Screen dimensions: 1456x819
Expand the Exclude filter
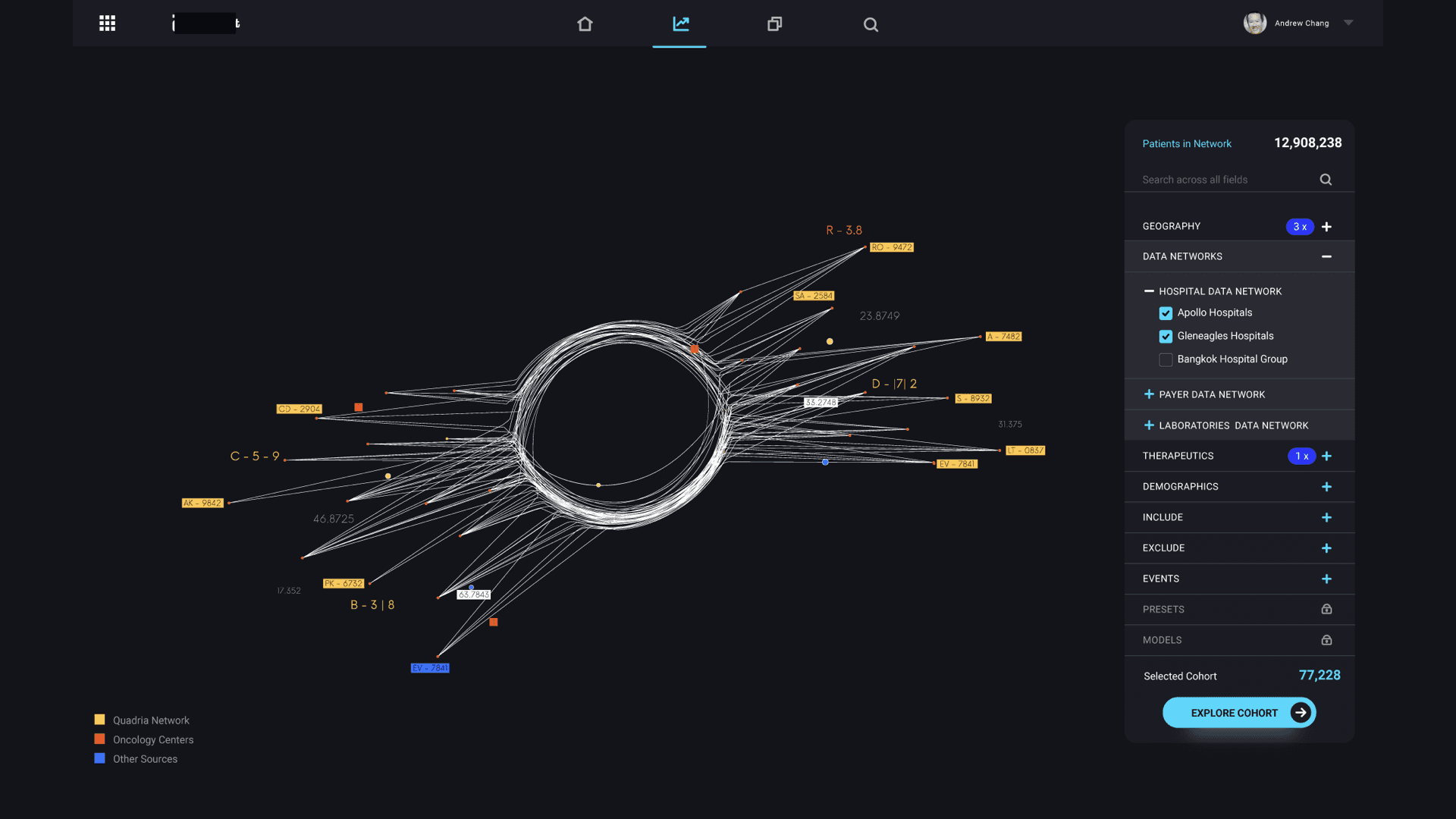tap(1326, 548)
